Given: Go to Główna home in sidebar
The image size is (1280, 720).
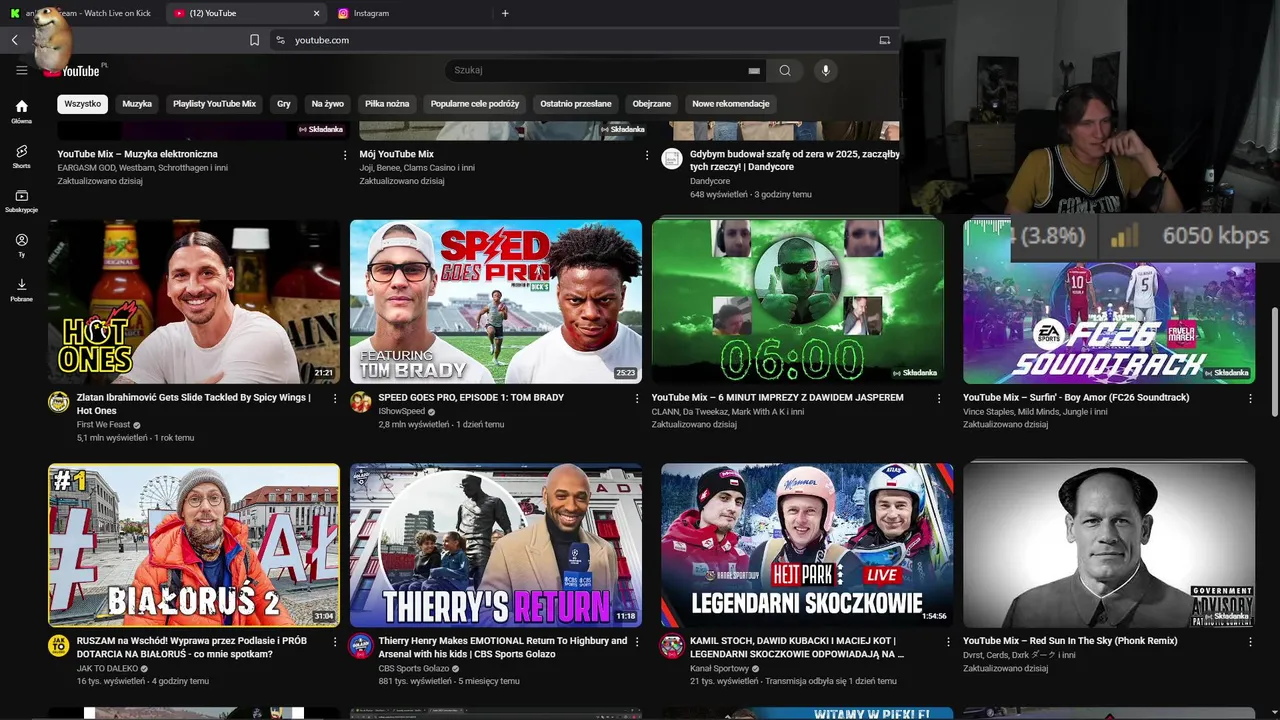Looking at the screenshot, I should 21,111.
